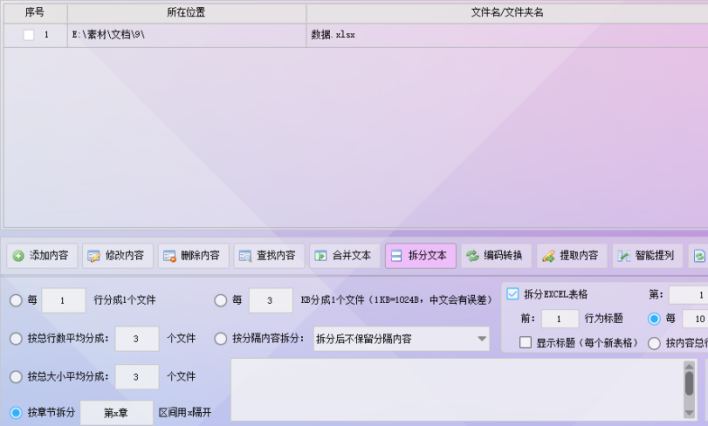Image resolution: width=708 pixels, height=426 pixels.
Task: Select the 每…KB分成1个文件 radio button
Action: coord(220,300)
